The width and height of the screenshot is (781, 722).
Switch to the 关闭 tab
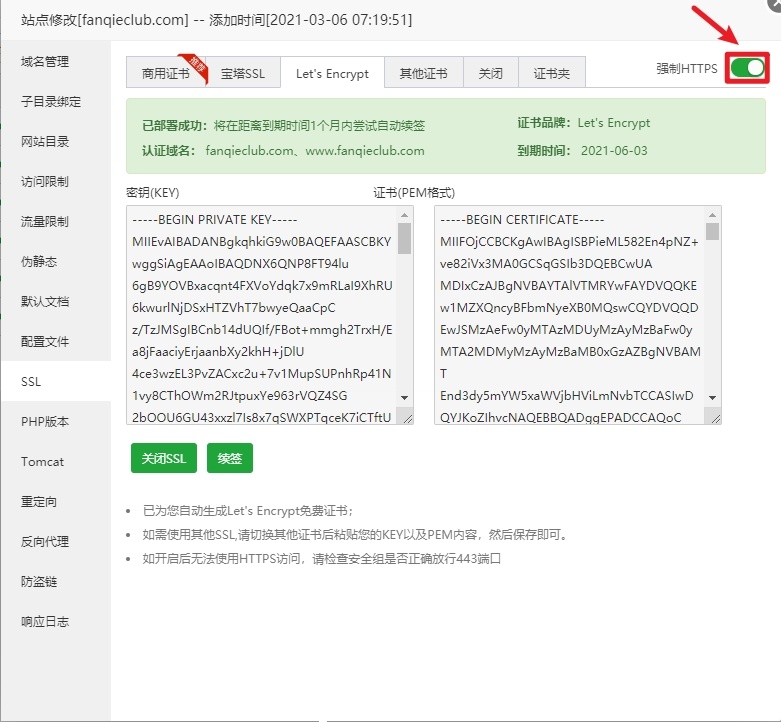pyautogui.click(x=491, y=74)
